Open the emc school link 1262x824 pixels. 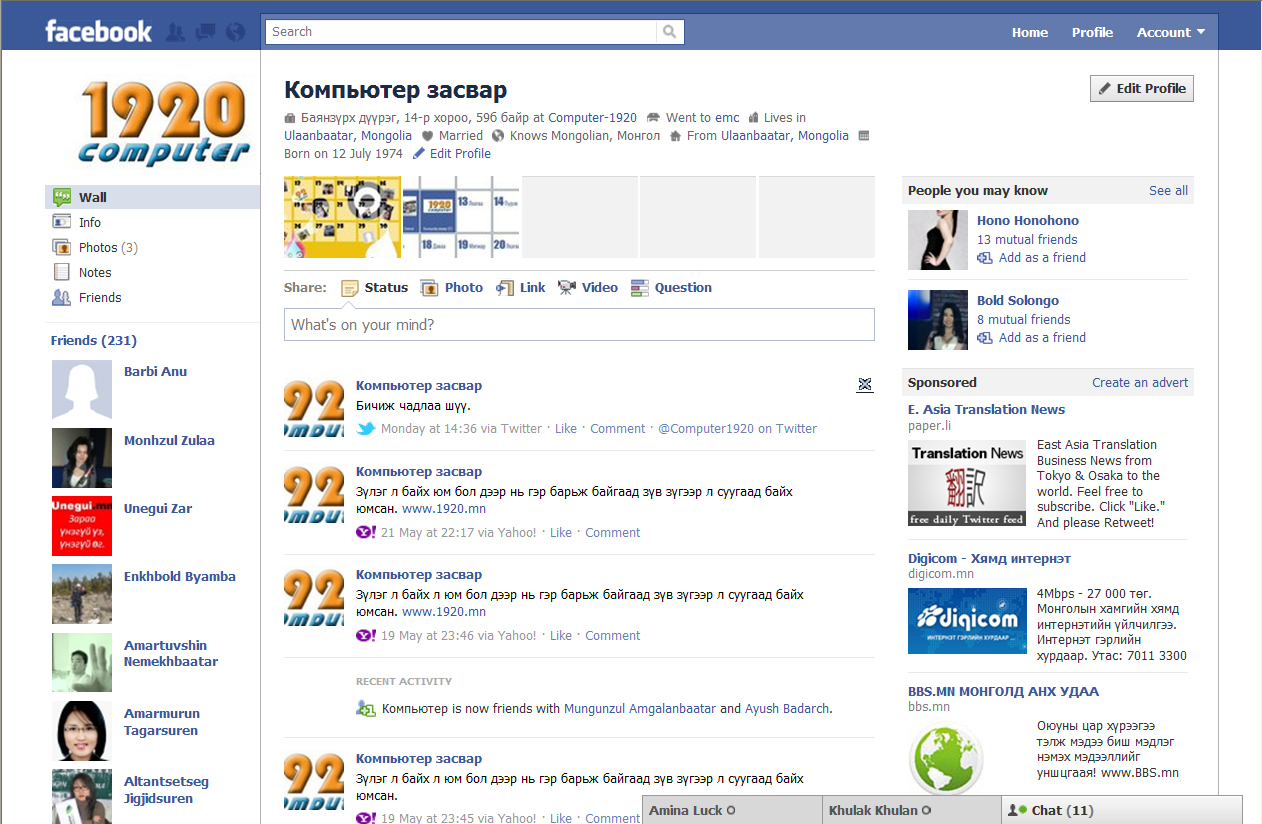point(727,118)
